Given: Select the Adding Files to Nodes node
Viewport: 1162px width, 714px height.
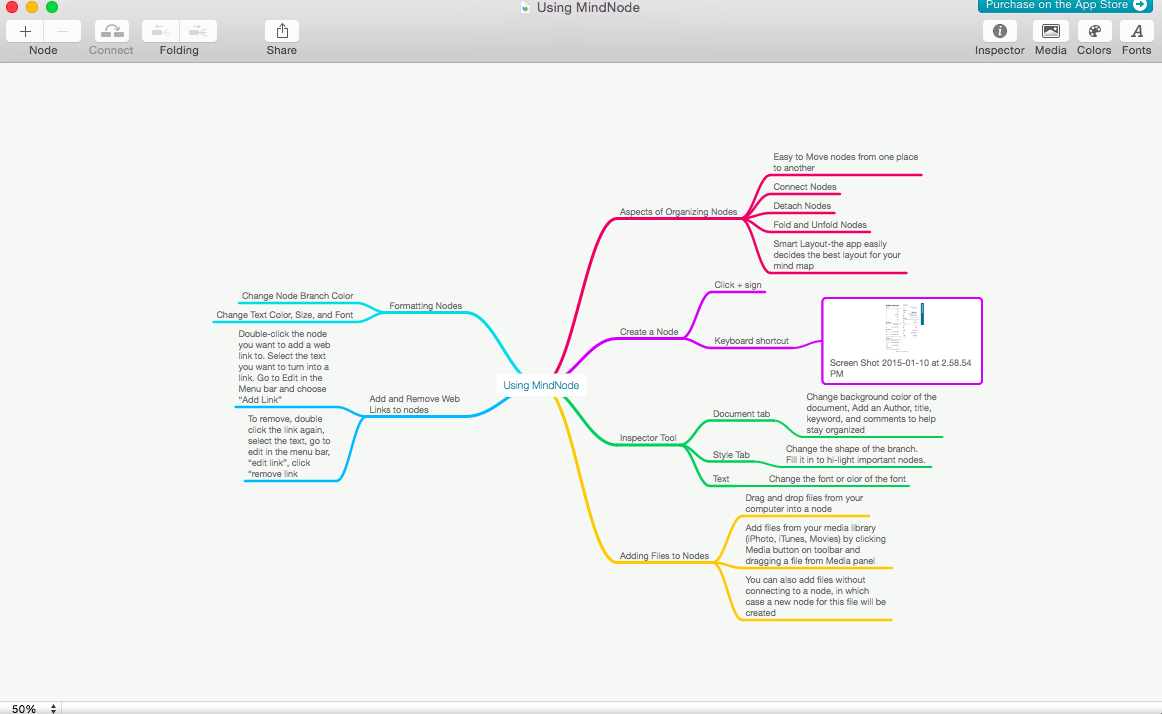Looking at the screenshot, I should pyautogui.click(x=664, y=555).
